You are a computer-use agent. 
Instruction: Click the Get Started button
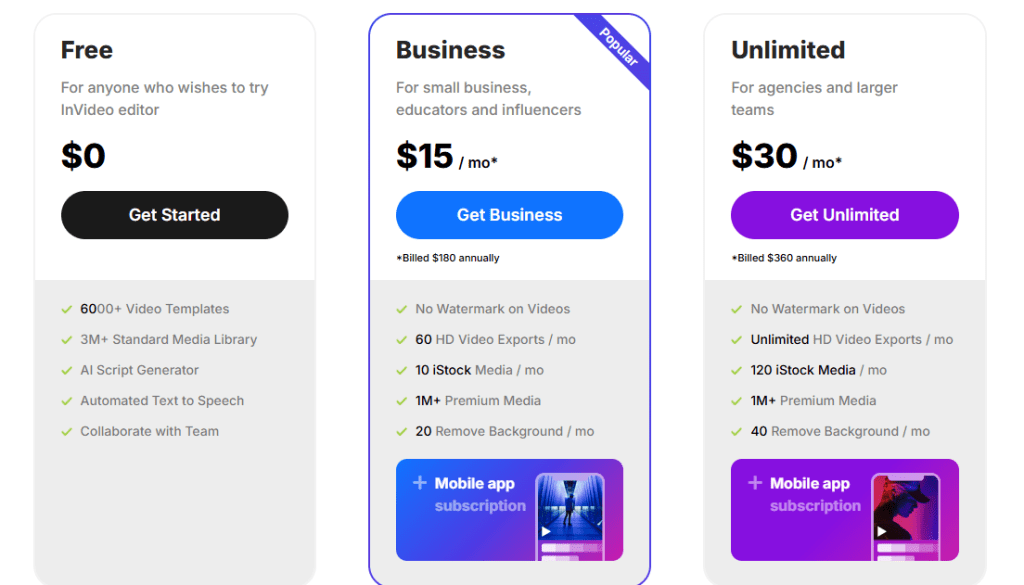(174, 215)
